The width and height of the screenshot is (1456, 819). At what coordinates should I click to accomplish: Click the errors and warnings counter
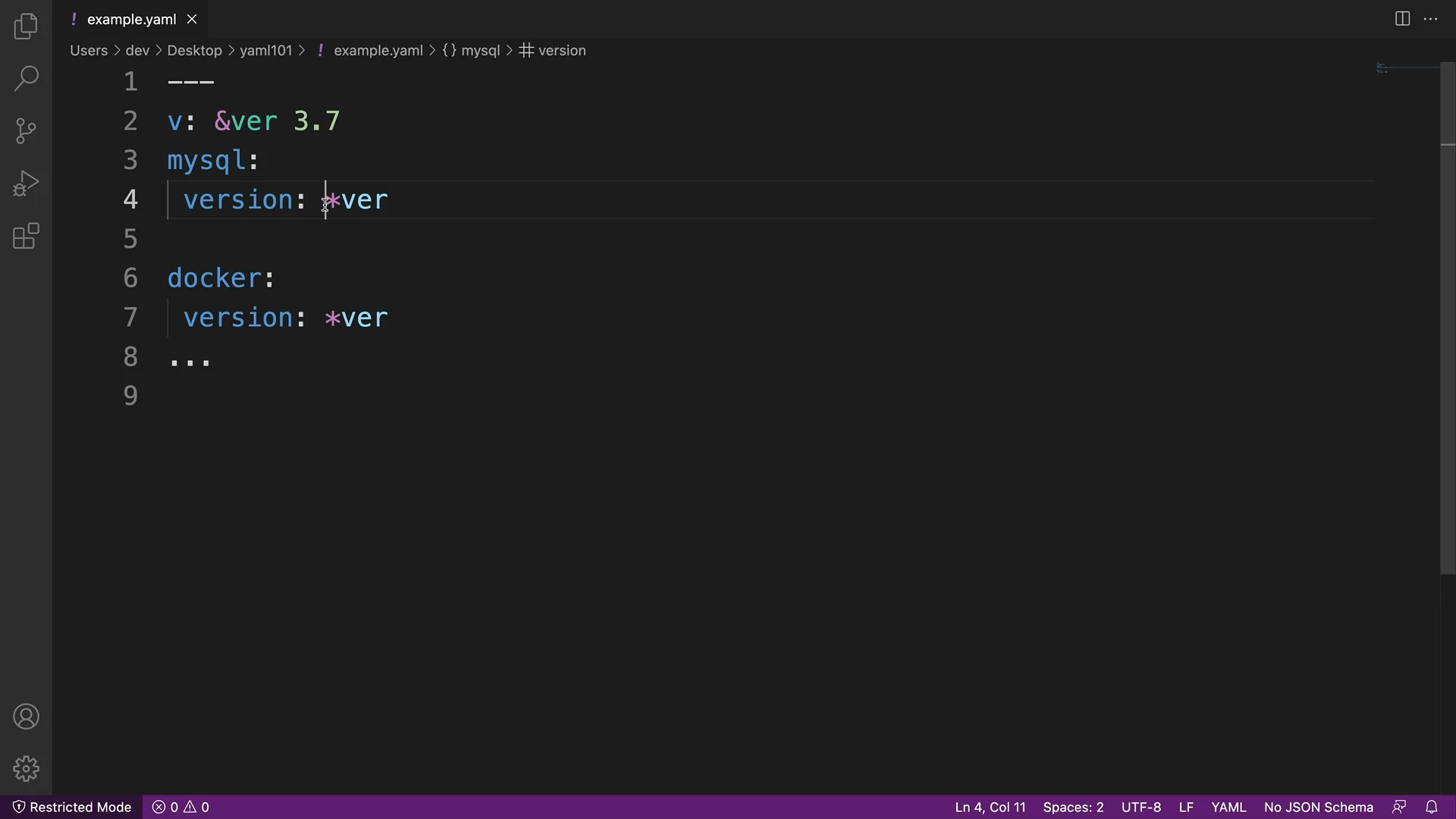coord(180,806)
